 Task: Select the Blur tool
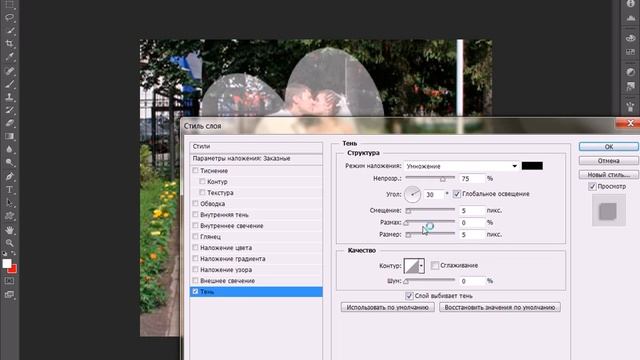click(x=9, y=149)
